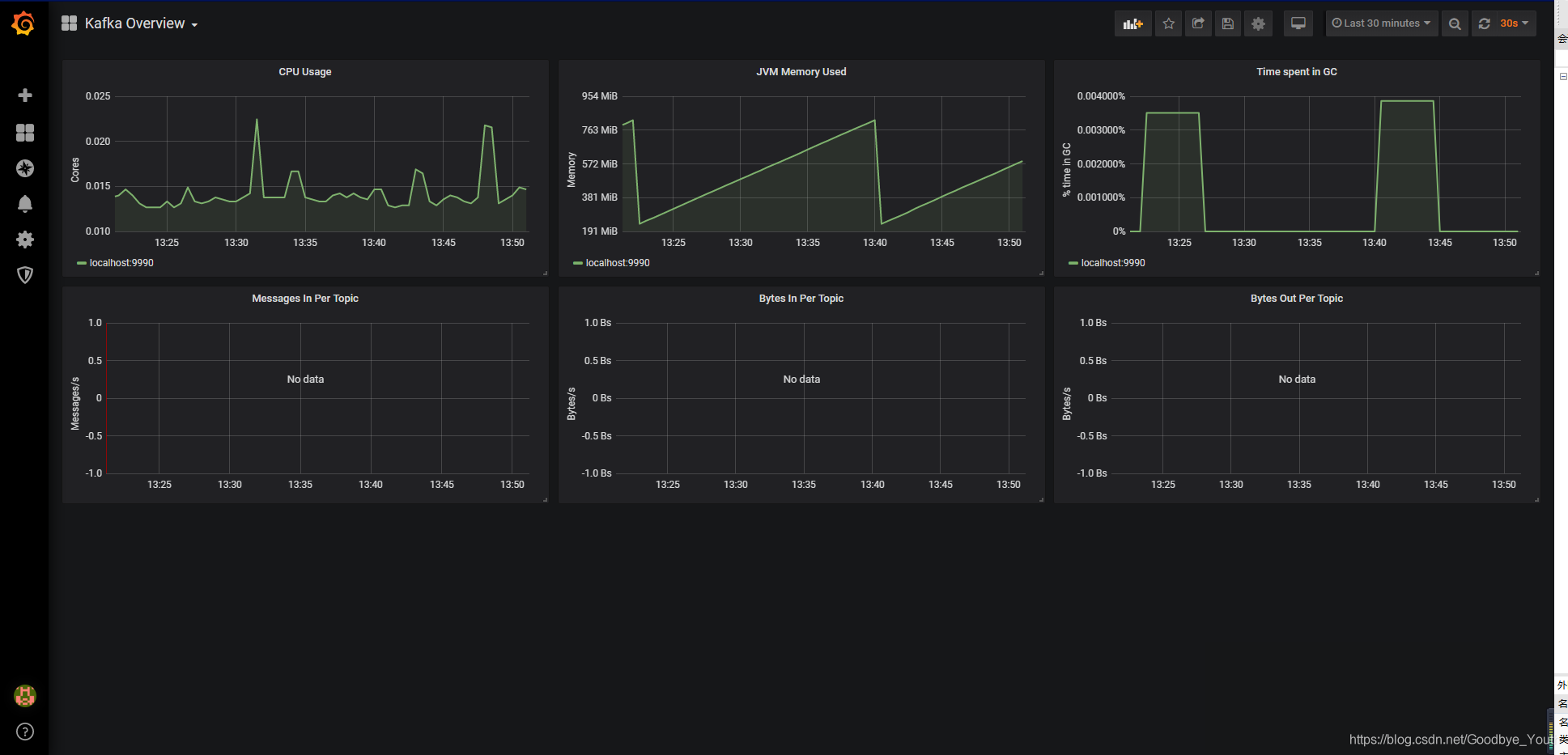Open the Bytes Out Per Topic panel menu
The image size is (1568, 755).
[1296, 299]
